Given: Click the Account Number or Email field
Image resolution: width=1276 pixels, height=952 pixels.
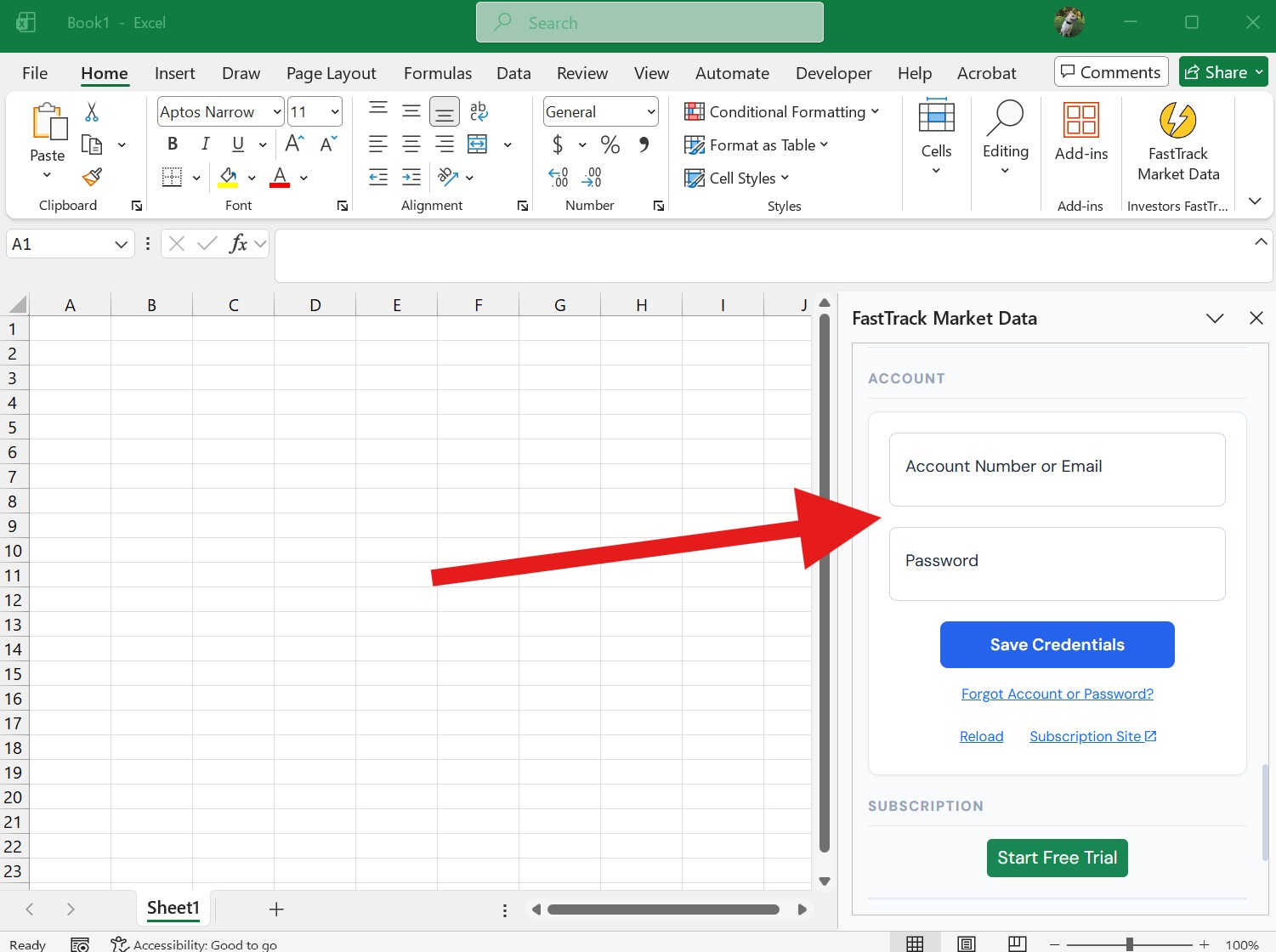Looking at the screenshot, I should click(x=1058, y=469).
